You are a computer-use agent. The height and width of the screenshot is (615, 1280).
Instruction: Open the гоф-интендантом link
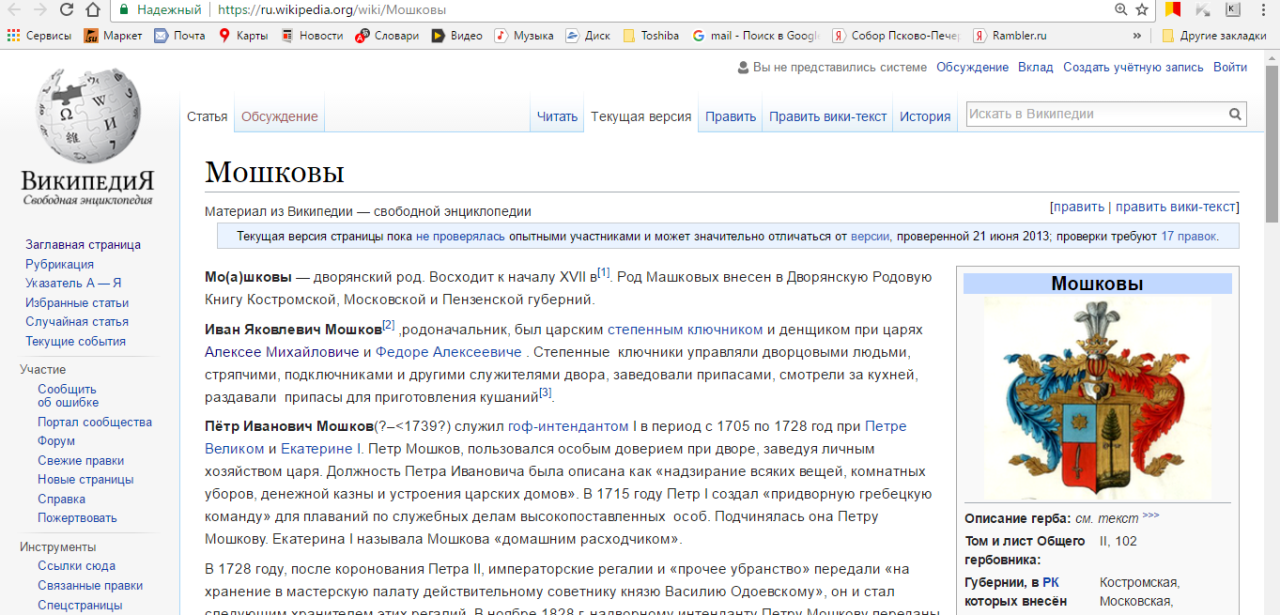point(568,426)
